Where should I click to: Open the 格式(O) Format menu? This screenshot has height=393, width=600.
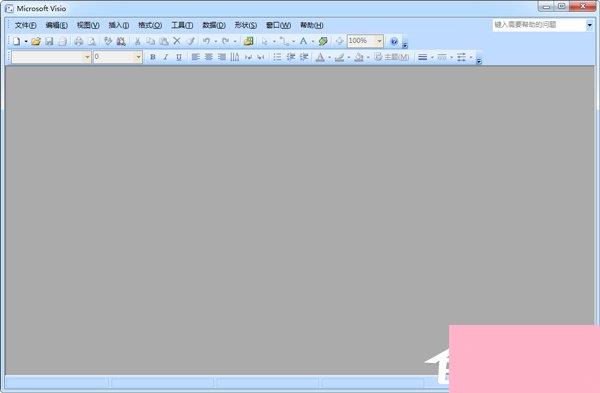[150, 25]
